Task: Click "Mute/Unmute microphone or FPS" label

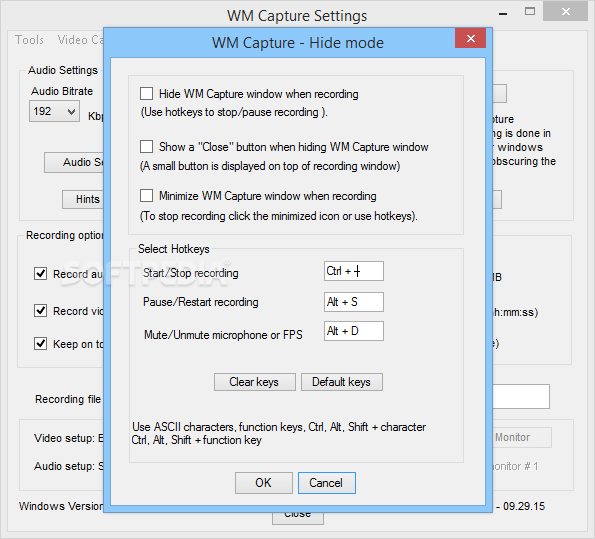Action: pyautogui.click(x=223, y=335)
